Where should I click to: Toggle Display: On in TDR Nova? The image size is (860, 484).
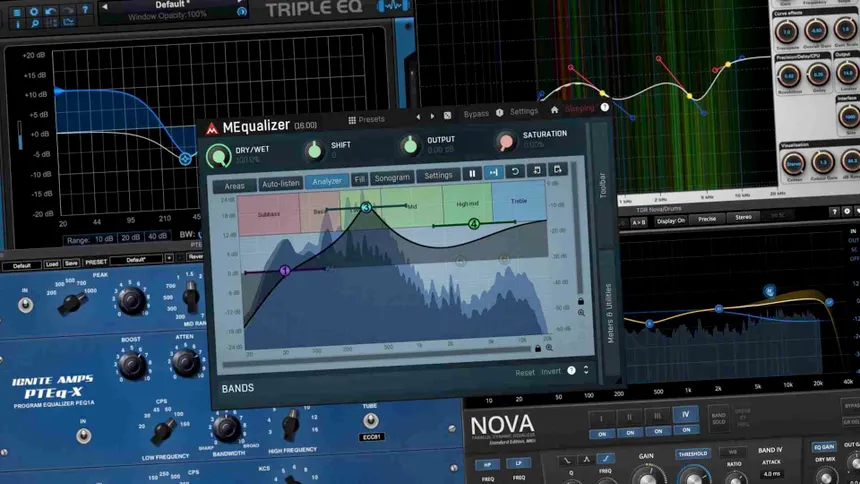(671, 221)
